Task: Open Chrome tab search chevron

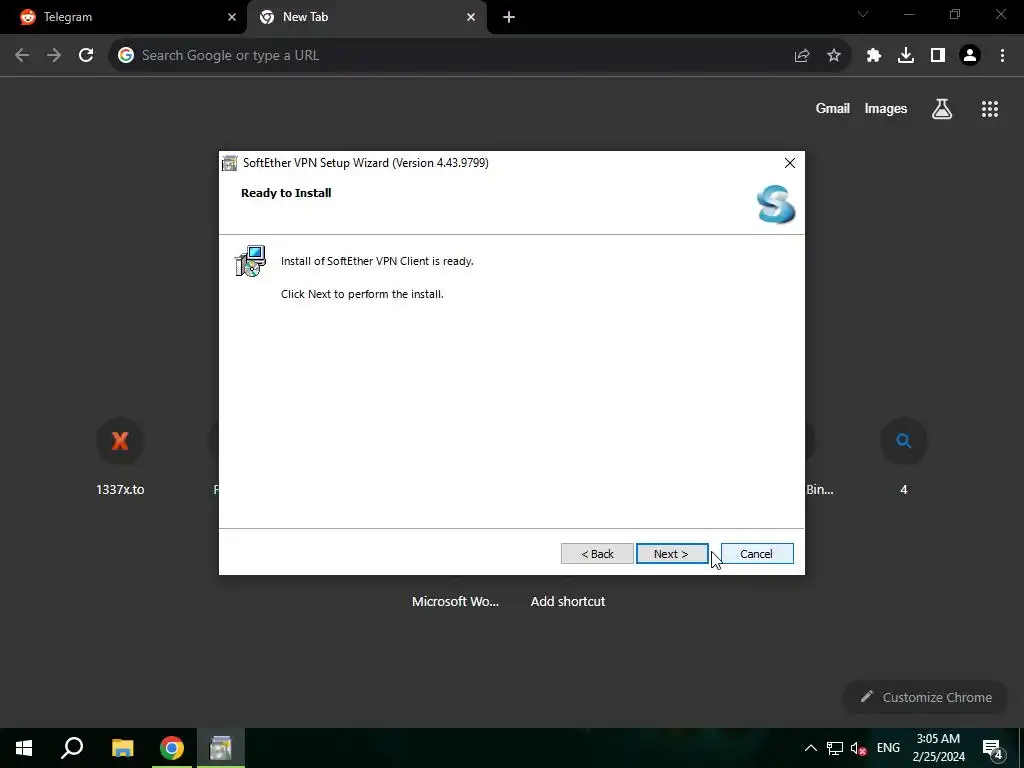Action: [863, 14]
